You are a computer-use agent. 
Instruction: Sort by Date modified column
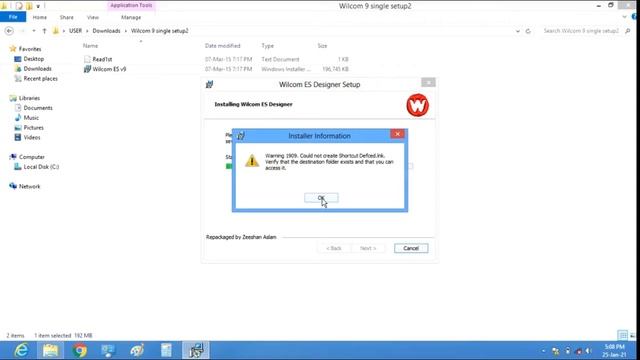click(x=222, y=46)
